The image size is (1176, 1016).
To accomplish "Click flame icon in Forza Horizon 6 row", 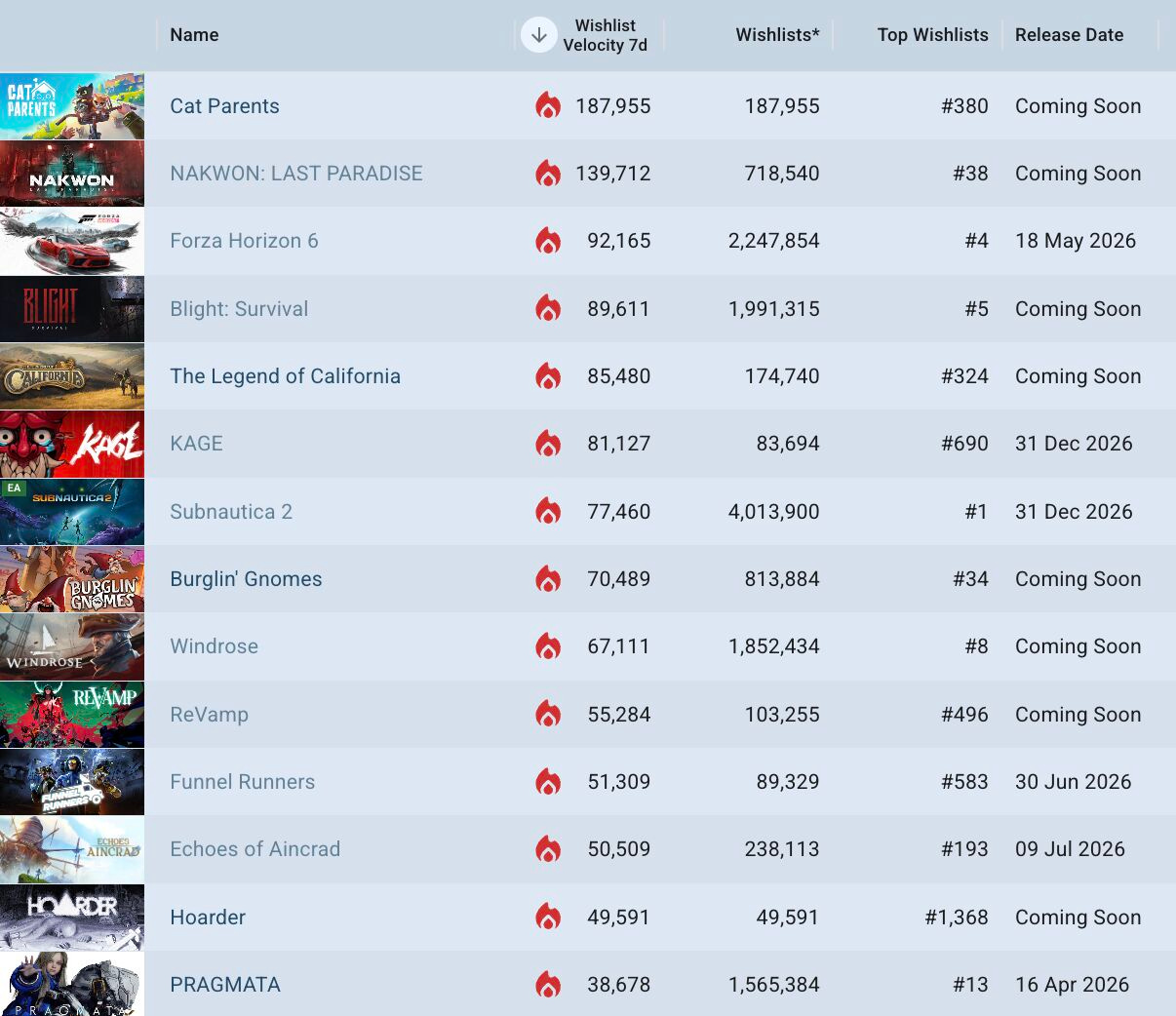I will pyautogui.click(x=548, y=240).
